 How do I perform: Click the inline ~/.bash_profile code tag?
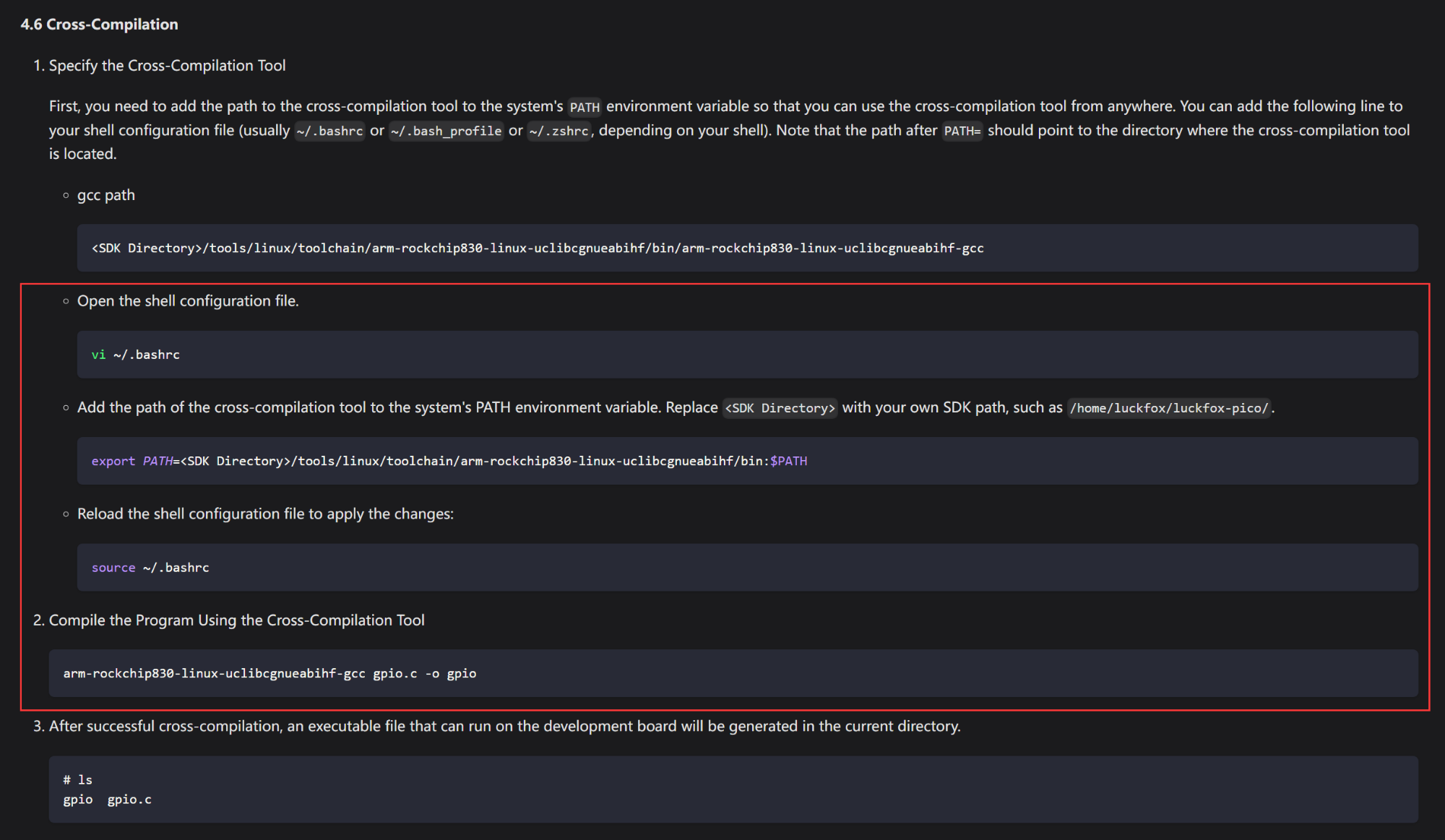tap(447, 131)
